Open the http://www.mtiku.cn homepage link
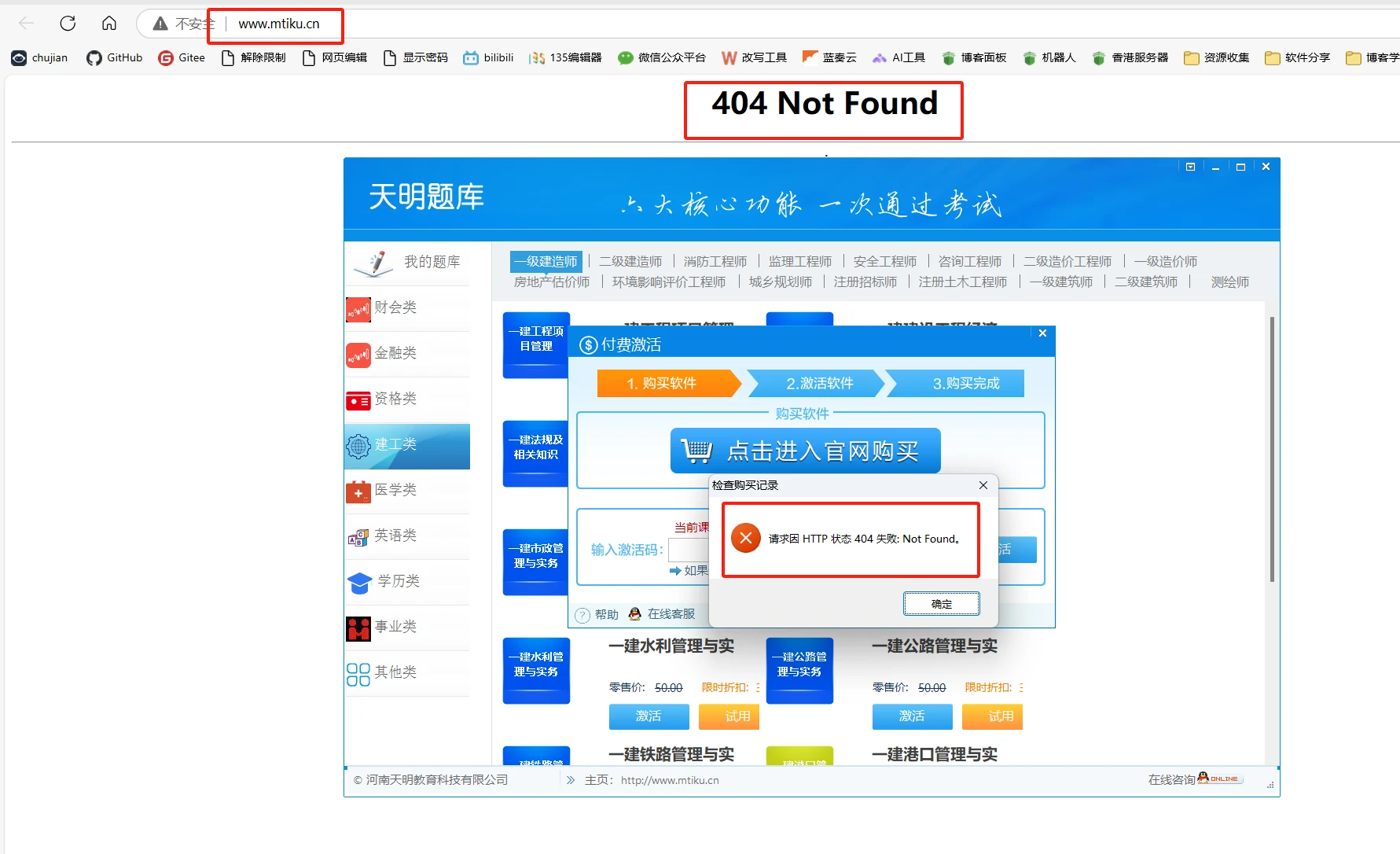1400x854 pixels. (x=670, y=780)
